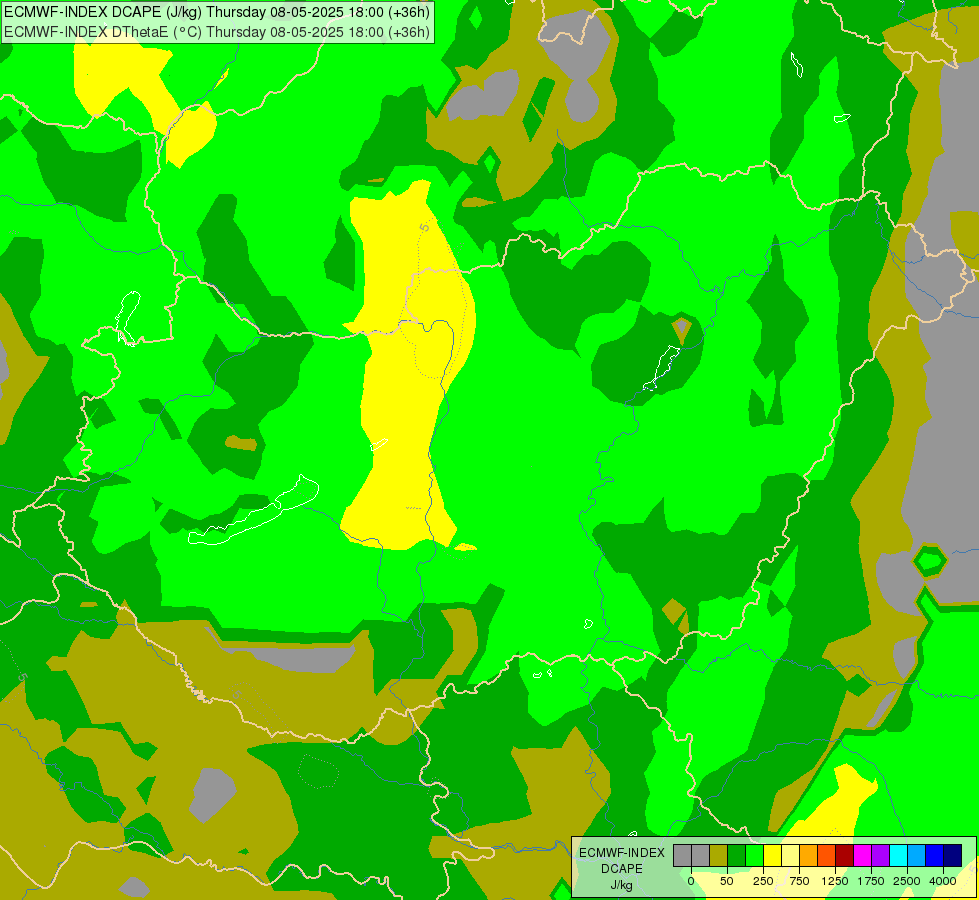The height and width of the screenshot is (900, 979).
Task: Click legend scale value 750
Action: click(x=800, y=881)
